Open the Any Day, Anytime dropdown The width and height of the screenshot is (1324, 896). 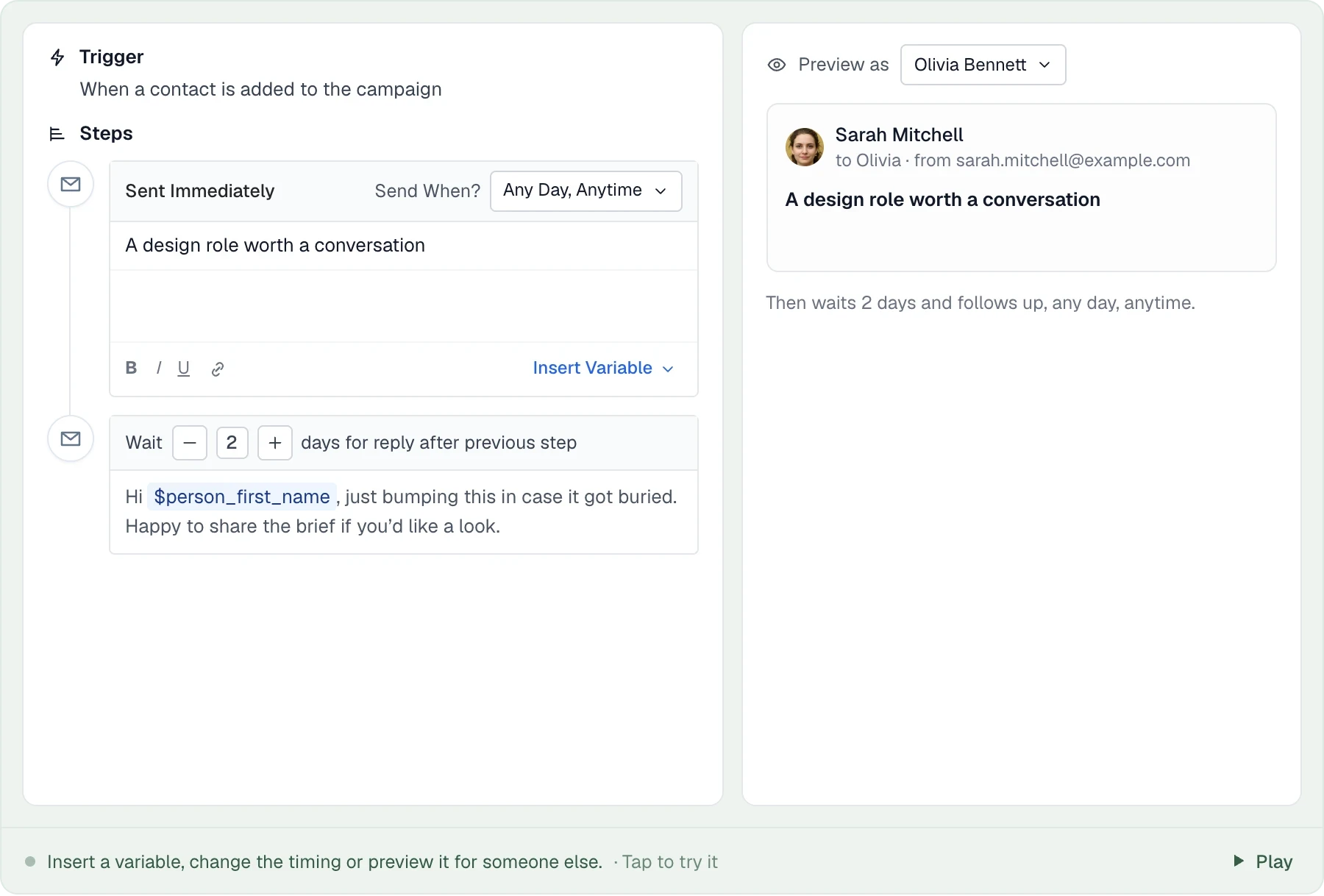(586, 191)
